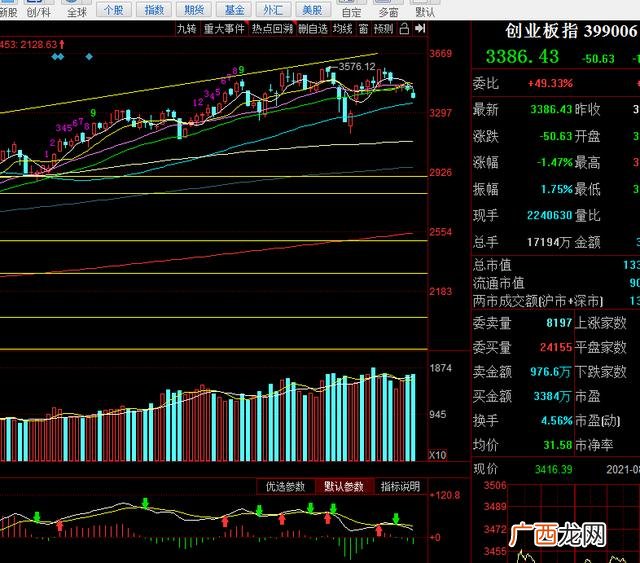The image size is (640, 563).
Task: Click the 下跌家数 label
Action: 601,372
